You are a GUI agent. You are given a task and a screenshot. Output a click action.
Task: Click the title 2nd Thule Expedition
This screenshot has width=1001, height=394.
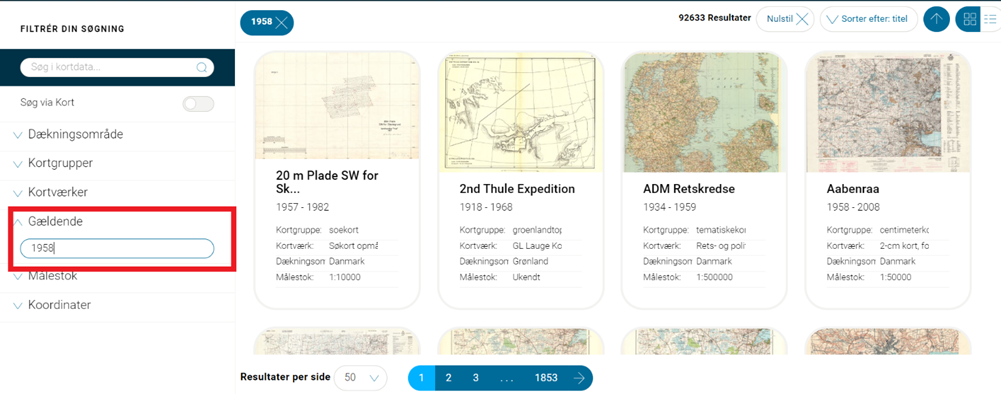click(x=517, y=189)
